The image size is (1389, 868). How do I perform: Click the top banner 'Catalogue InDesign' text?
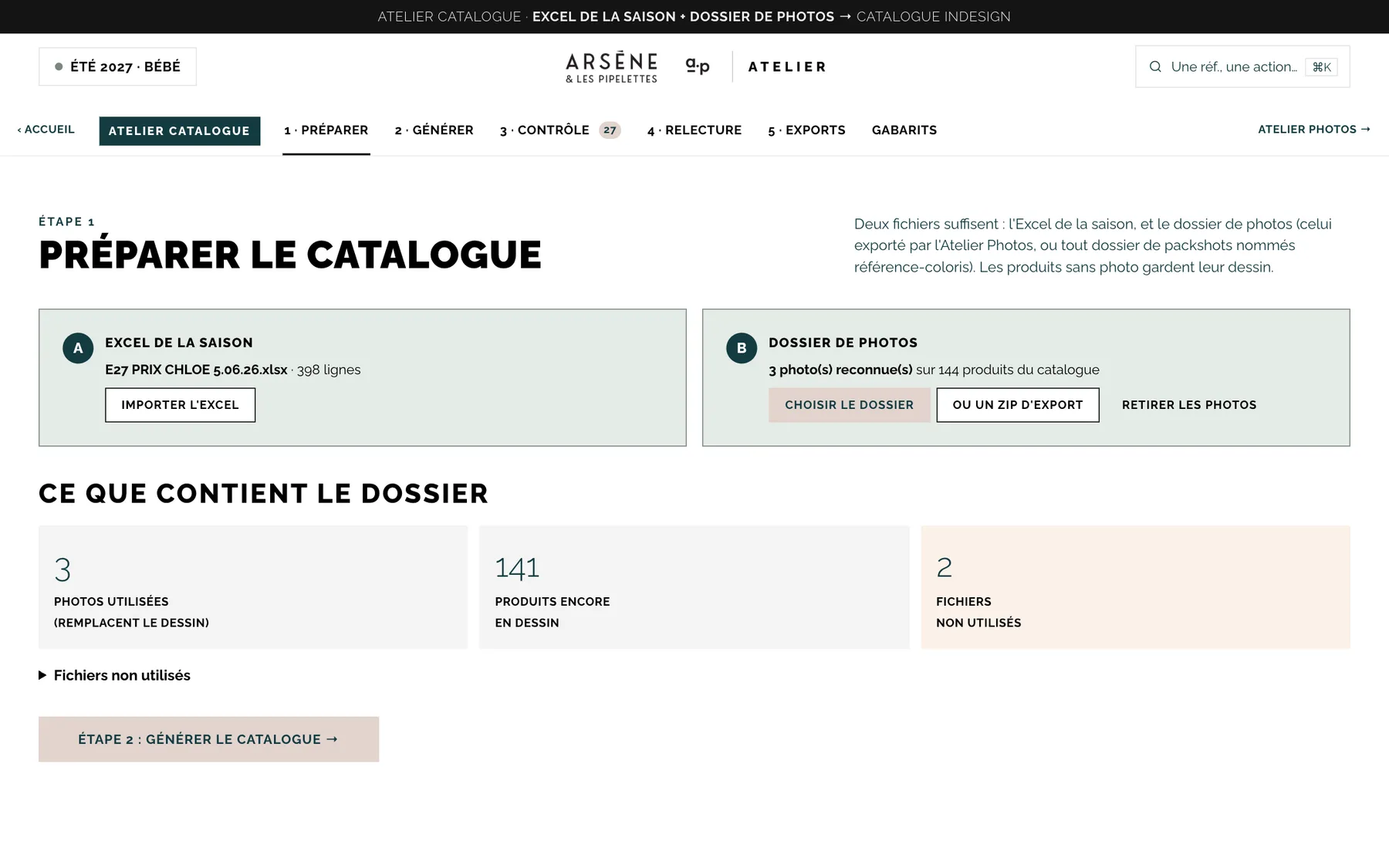click(933, 16)
